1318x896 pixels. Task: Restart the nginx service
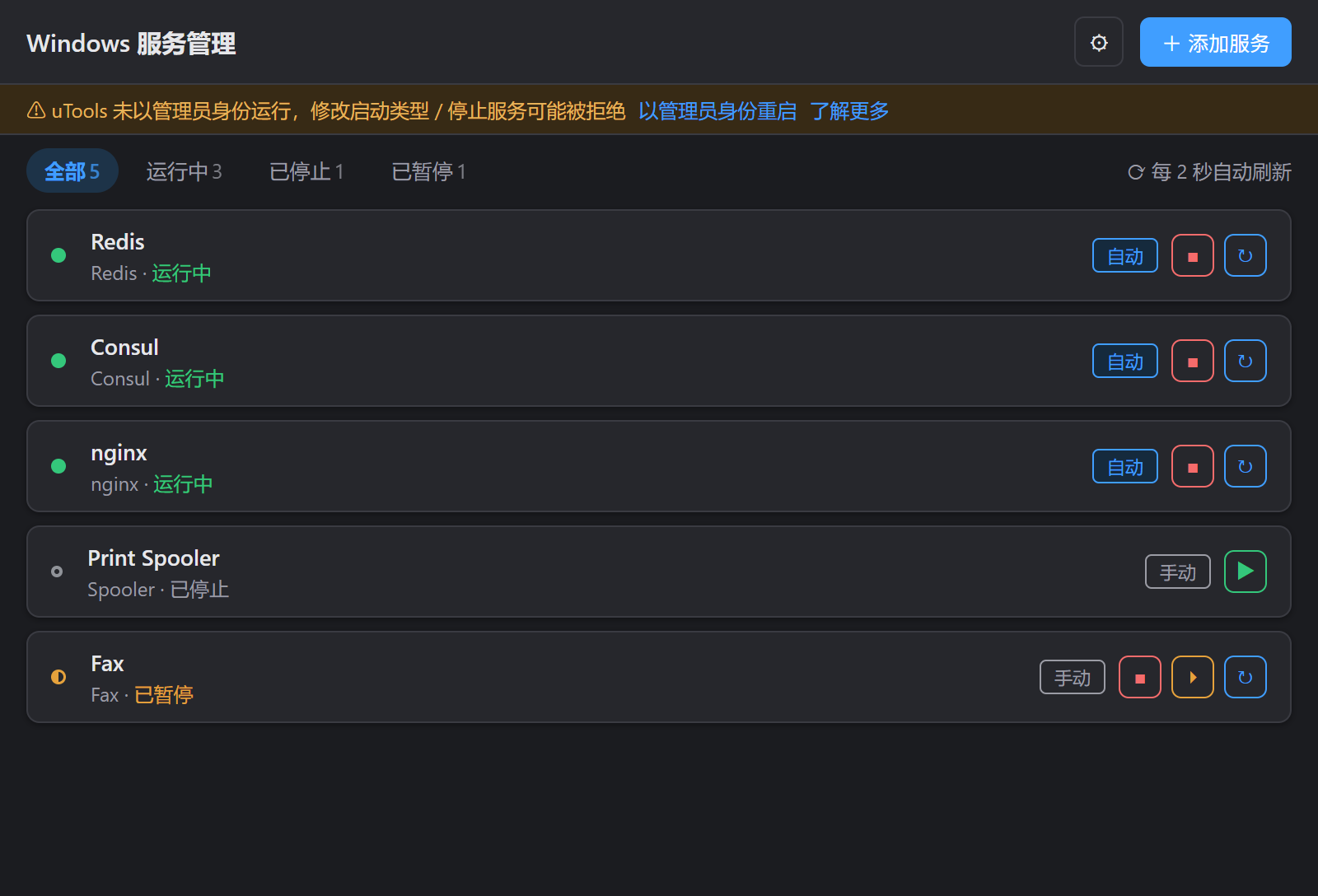[x=1246, y=466]
